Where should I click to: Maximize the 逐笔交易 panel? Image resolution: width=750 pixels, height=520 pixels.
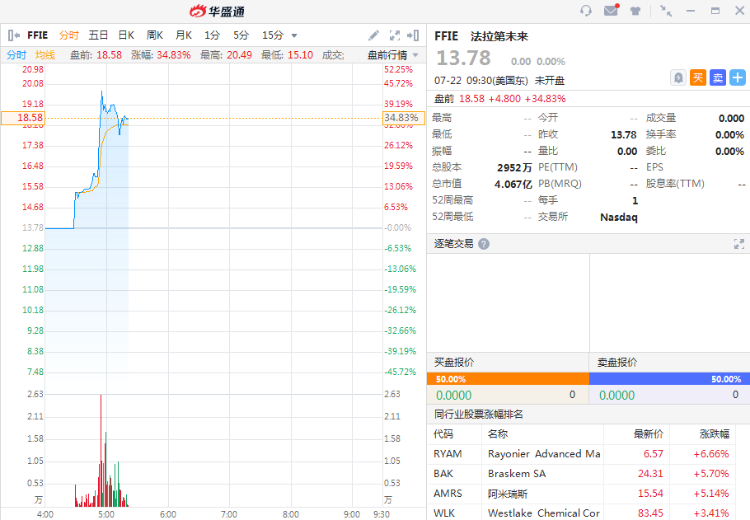[x=739, y=244]
